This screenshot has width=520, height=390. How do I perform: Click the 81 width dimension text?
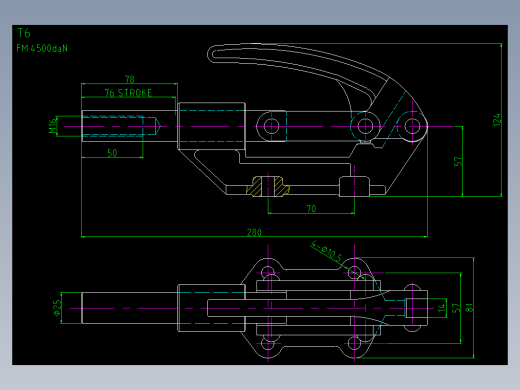point(469,307)
